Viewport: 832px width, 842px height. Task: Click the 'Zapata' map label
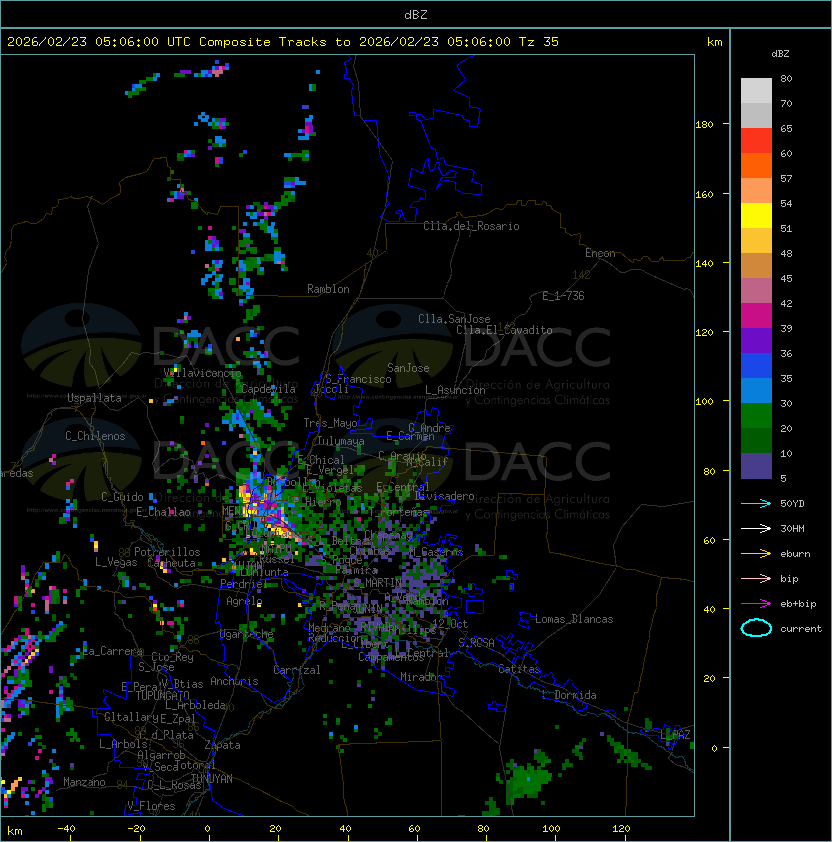(222, 745)
